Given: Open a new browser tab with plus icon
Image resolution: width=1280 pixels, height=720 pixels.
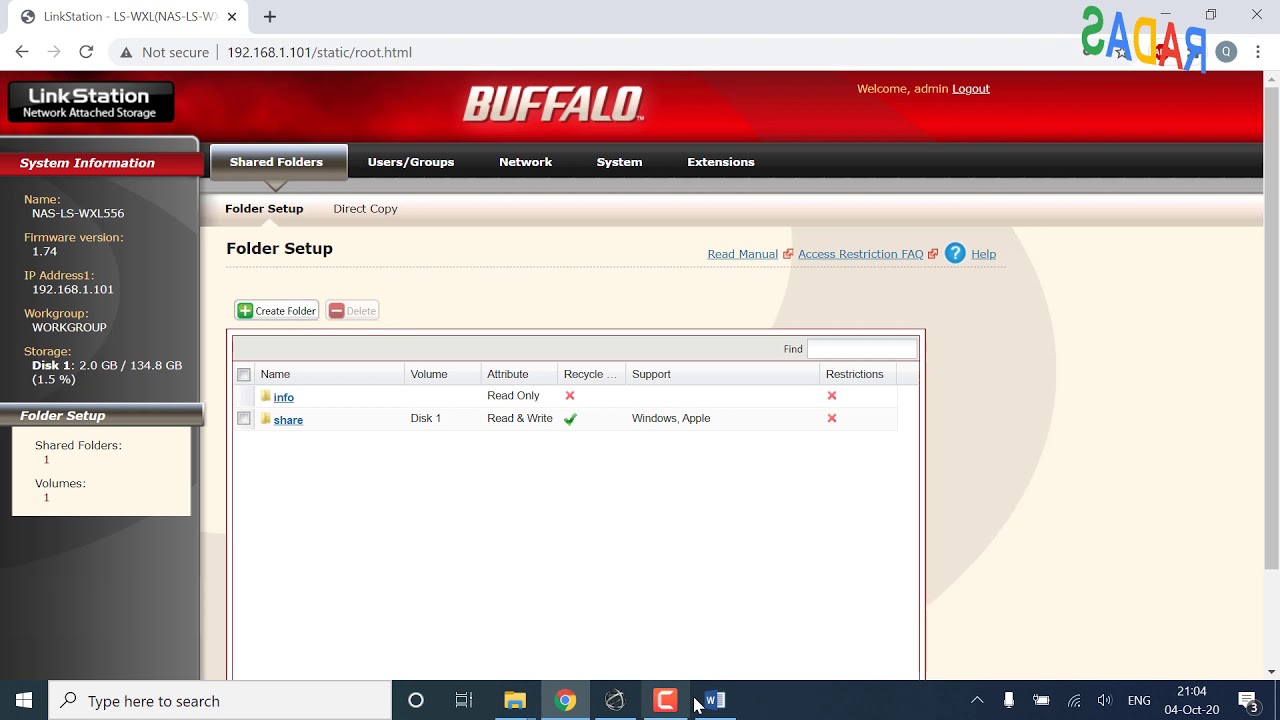Looking at the screenshot, I should click(270, 16).
